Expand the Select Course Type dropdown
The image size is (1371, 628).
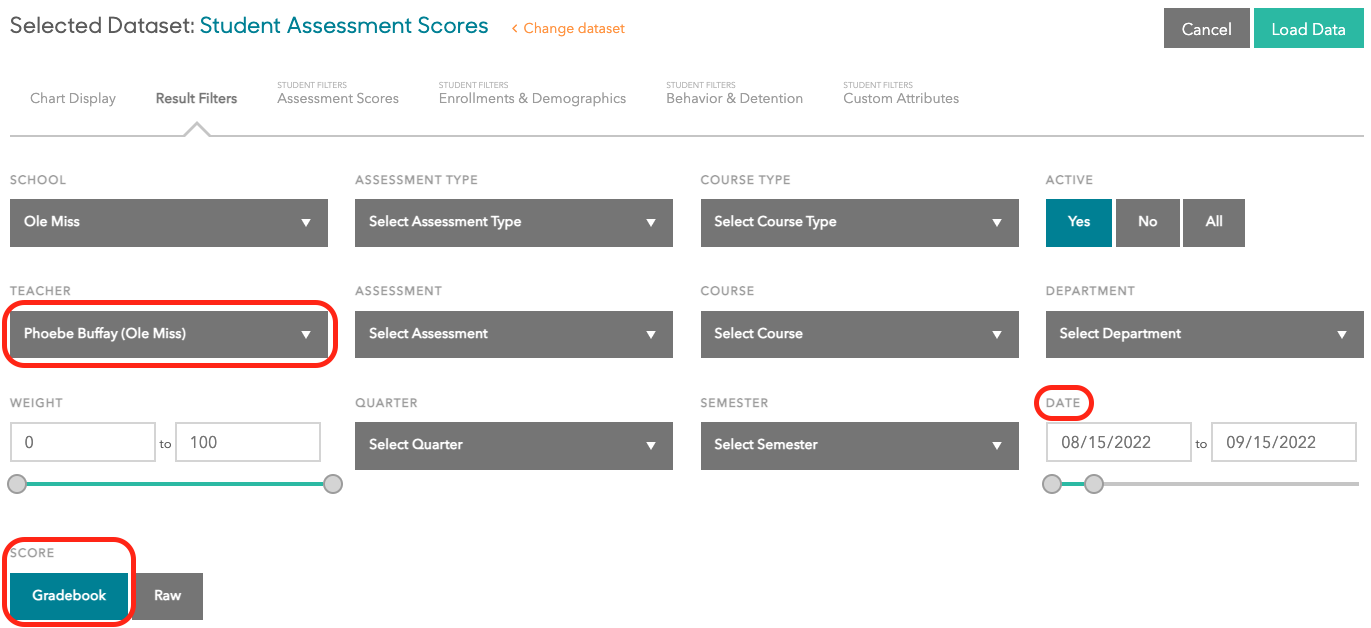click(859, 222)
